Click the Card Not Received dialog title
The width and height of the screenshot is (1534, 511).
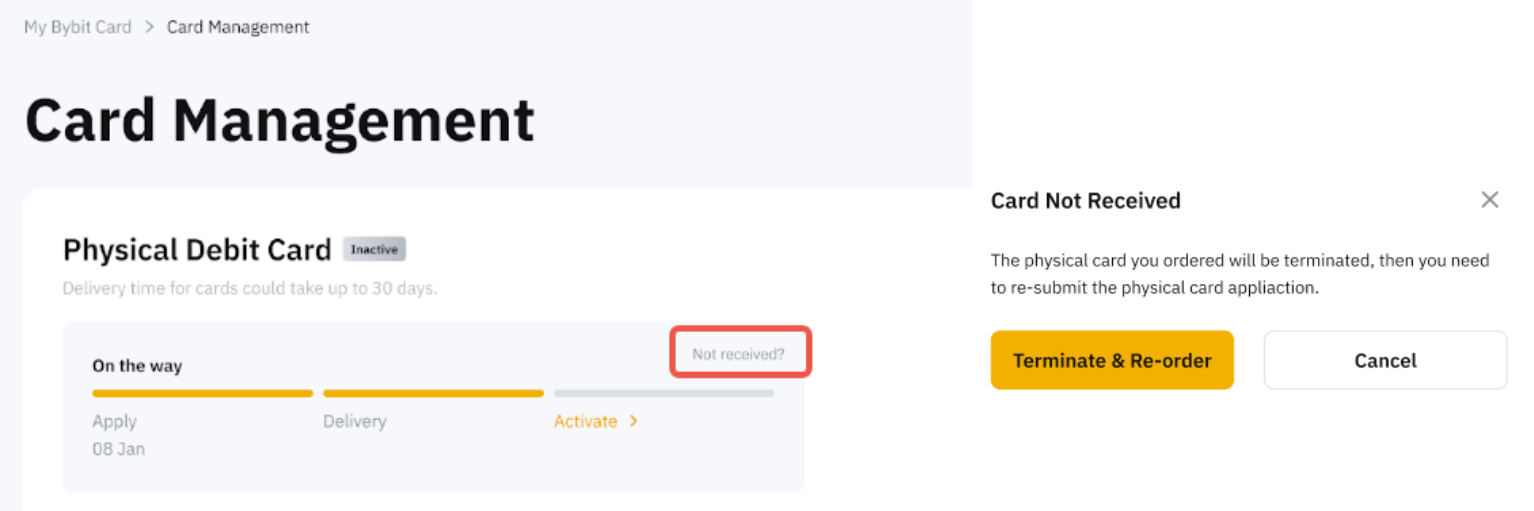coord(1085,201)
